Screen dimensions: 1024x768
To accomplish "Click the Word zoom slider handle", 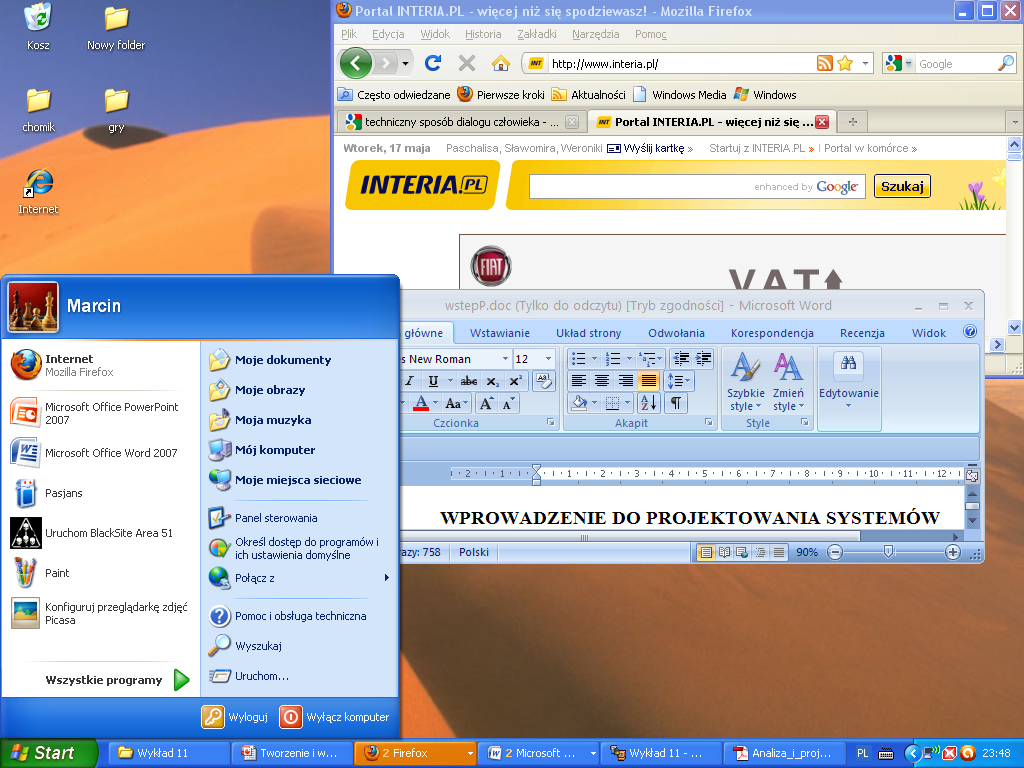I will coord(888,552).
